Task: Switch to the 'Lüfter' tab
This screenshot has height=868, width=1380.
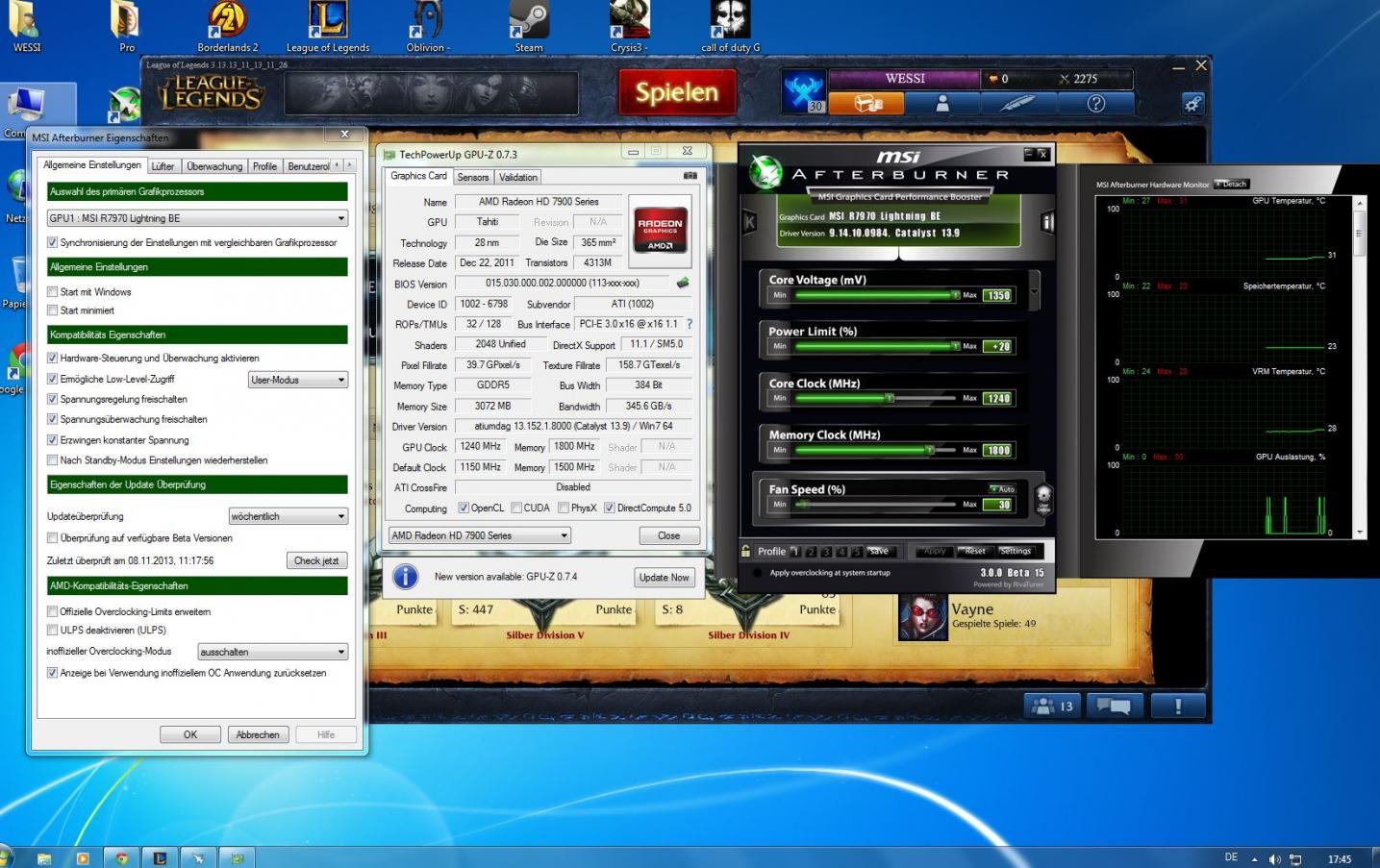Action: [163, 166]
